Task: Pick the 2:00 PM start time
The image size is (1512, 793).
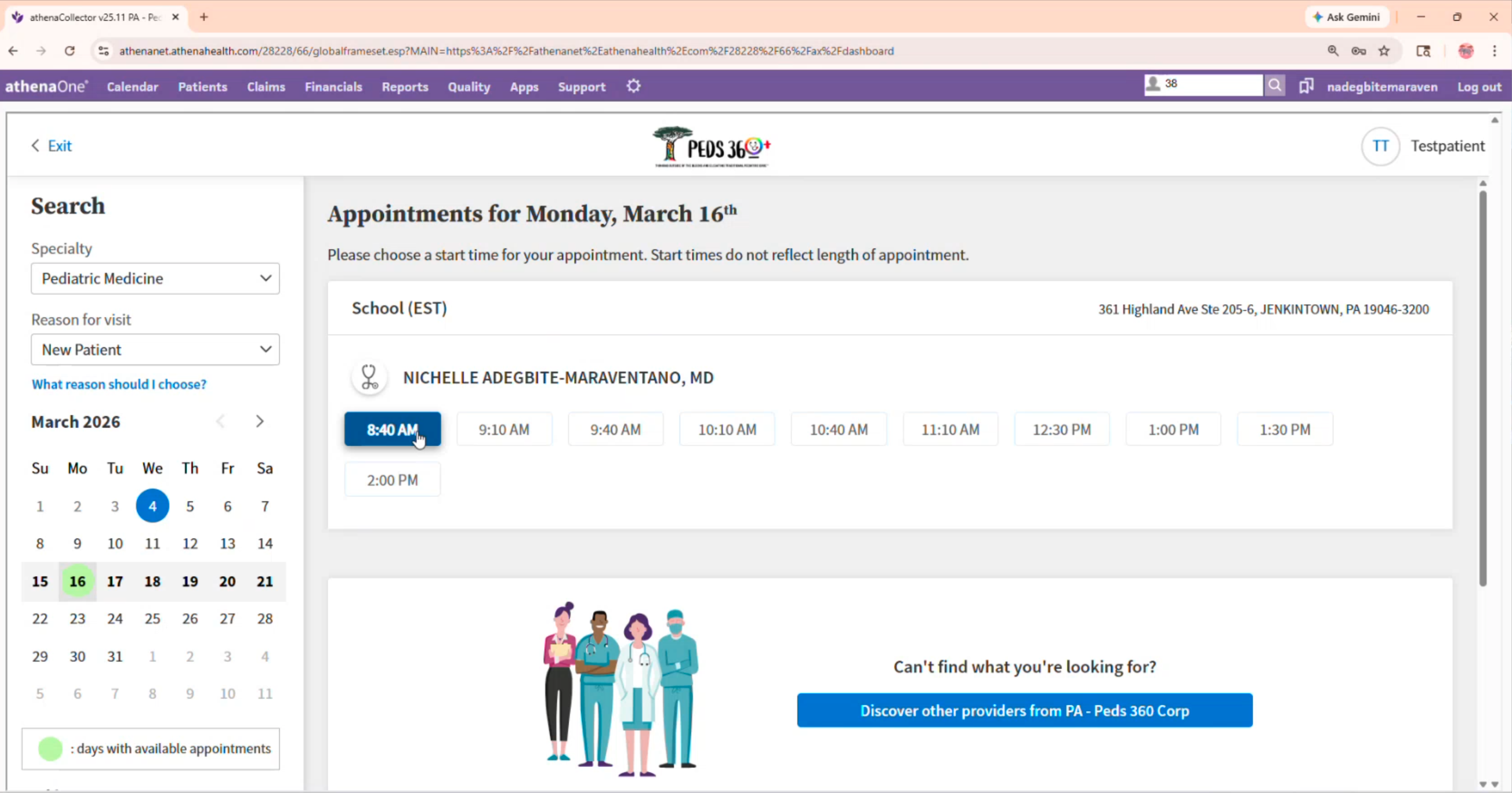Action: pyautogui.click(x=392, y=480)
